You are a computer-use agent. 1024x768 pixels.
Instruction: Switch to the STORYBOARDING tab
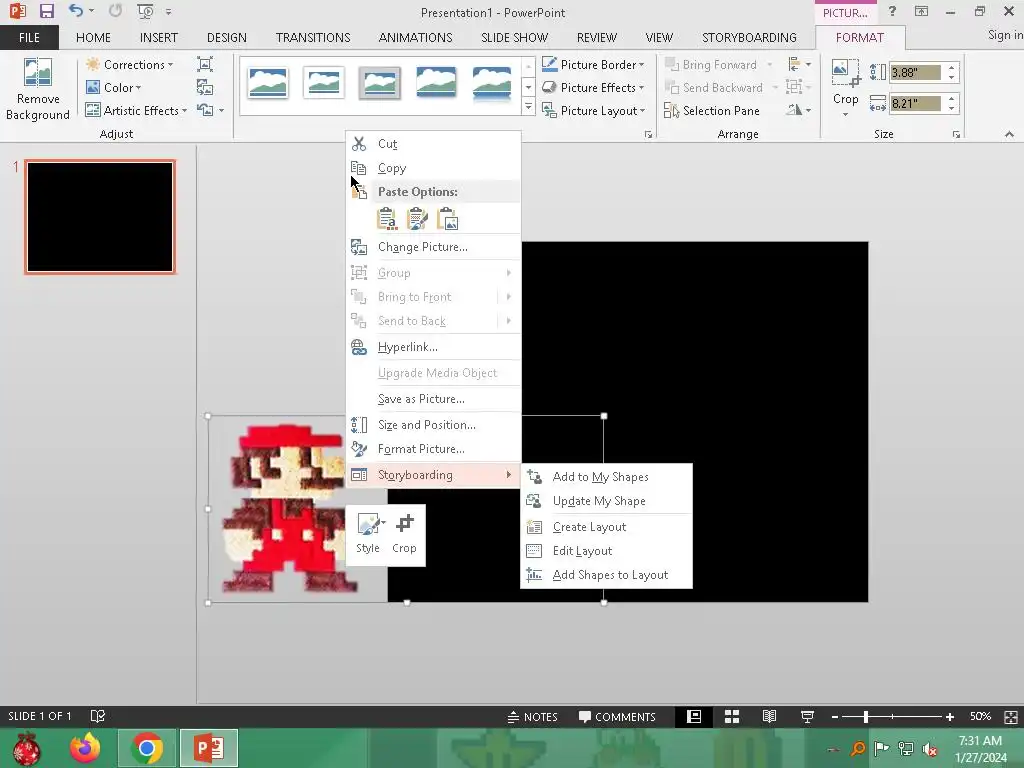click(x=749, y=37)
